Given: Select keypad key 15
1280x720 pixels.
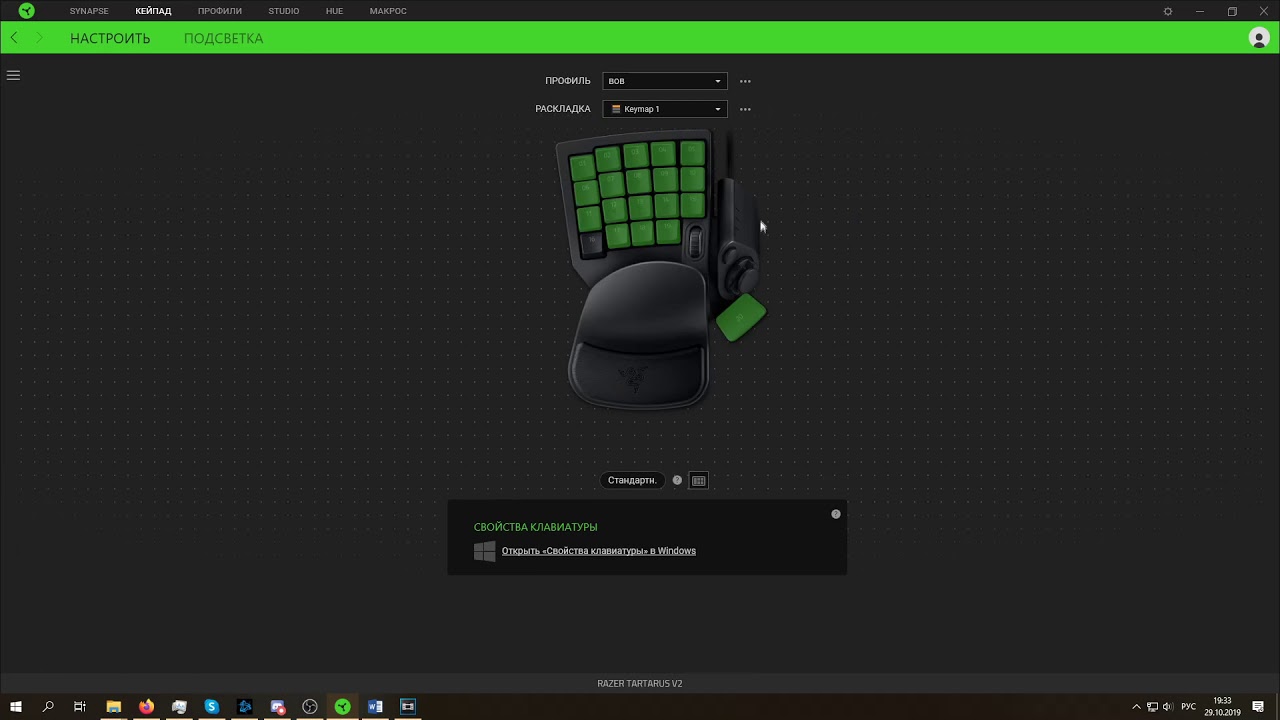Looking at the screenshot, I should pyautogui.click(x=693, y=205).
